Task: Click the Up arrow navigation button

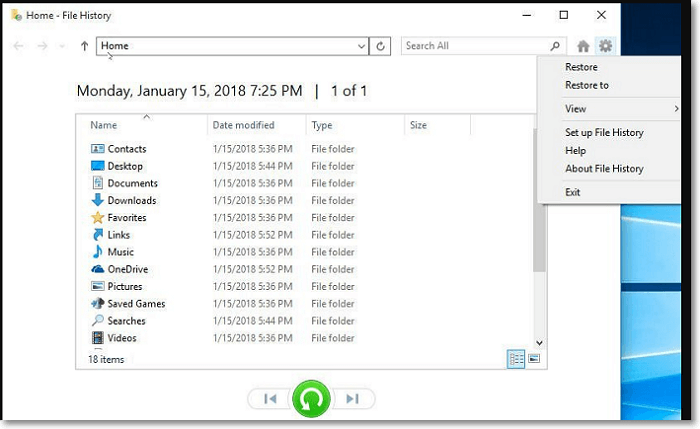Action: (85, 46)
